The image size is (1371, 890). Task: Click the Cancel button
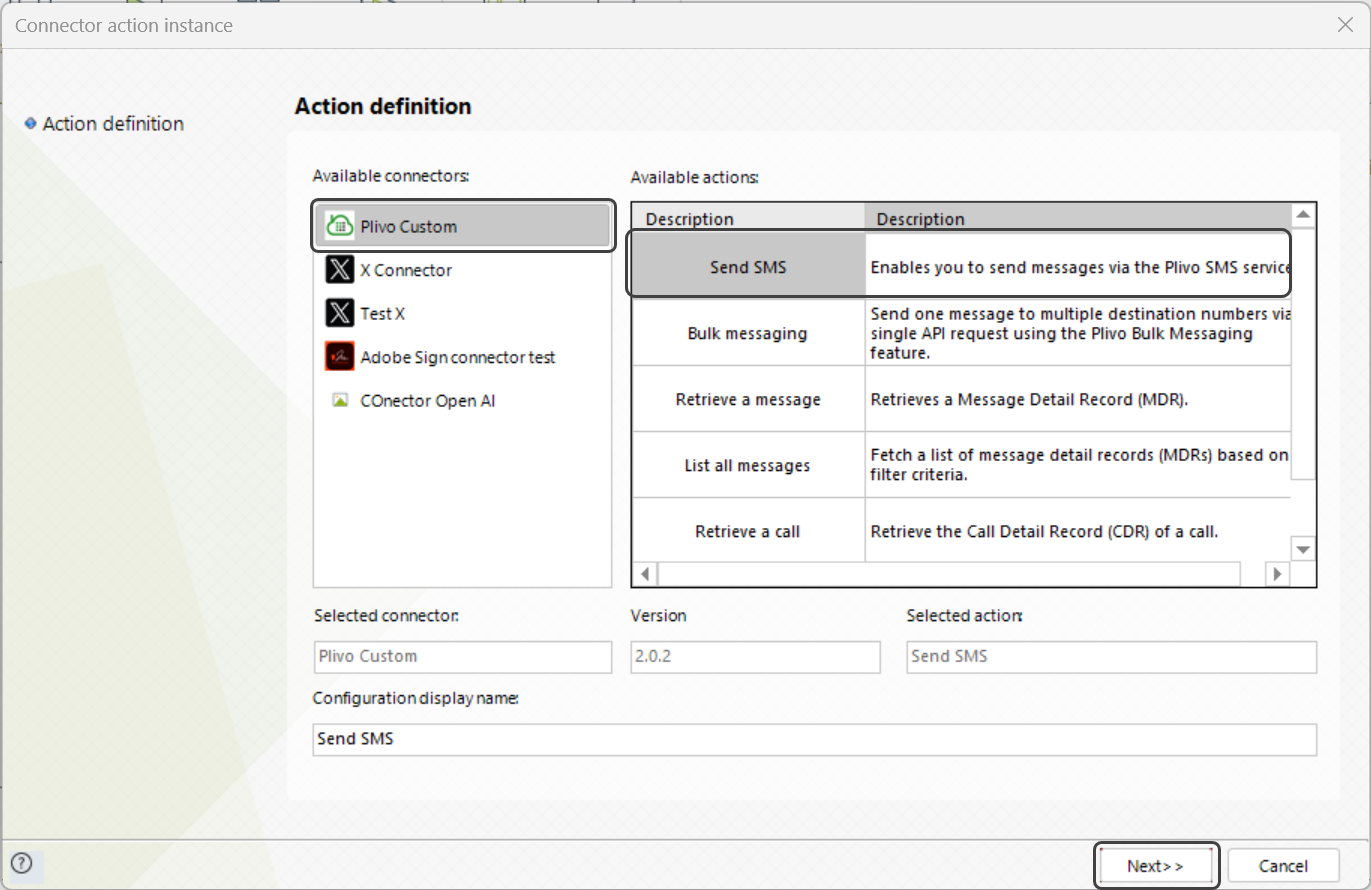[1283, 866]
